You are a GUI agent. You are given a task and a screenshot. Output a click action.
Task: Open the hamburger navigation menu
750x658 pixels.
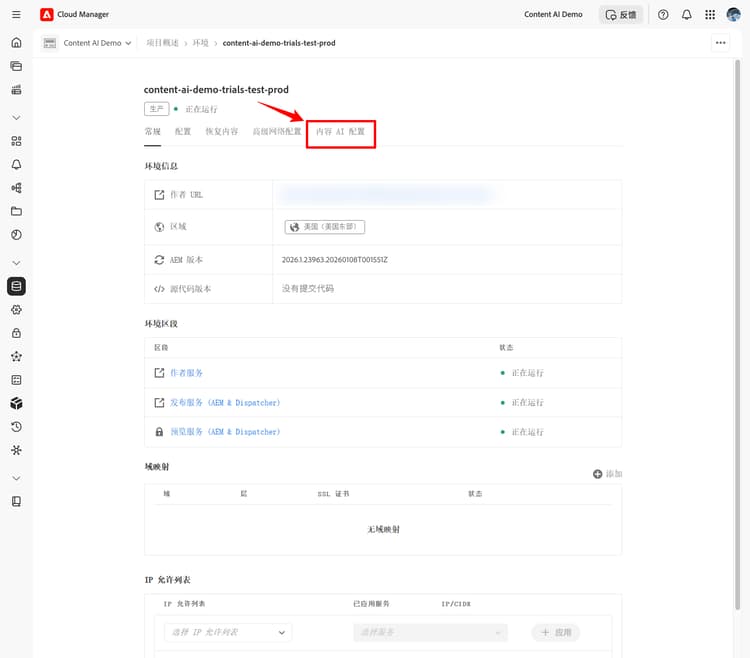[x=16, y=14]
